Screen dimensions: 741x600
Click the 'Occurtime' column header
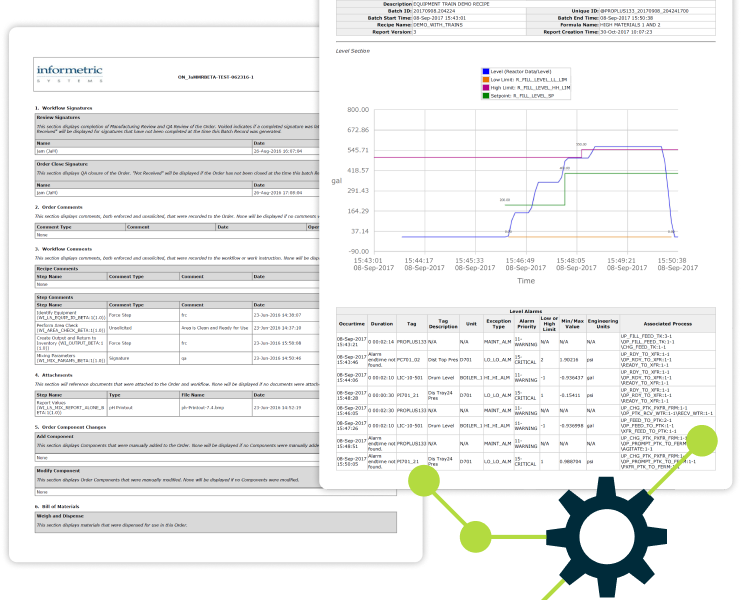pyautogui.click(x=352, y=324)
